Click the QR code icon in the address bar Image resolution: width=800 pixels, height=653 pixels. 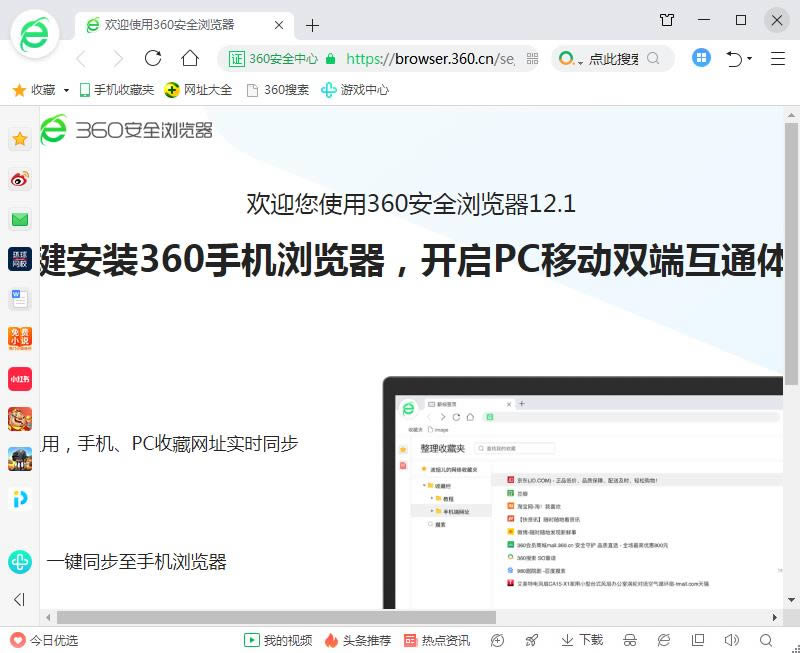pyautogui.click(x=532, y=59)
